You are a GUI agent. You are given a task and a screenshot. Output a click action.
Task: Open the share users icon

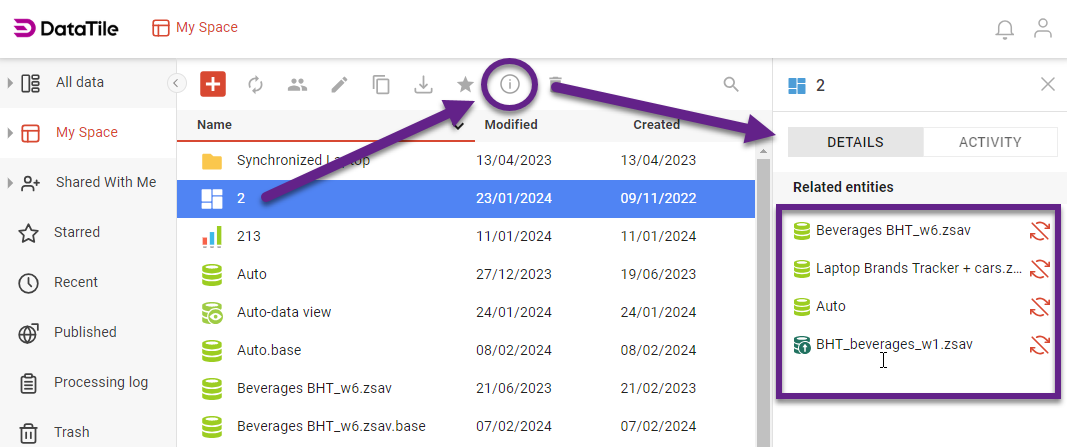click(x=297, y=85)
